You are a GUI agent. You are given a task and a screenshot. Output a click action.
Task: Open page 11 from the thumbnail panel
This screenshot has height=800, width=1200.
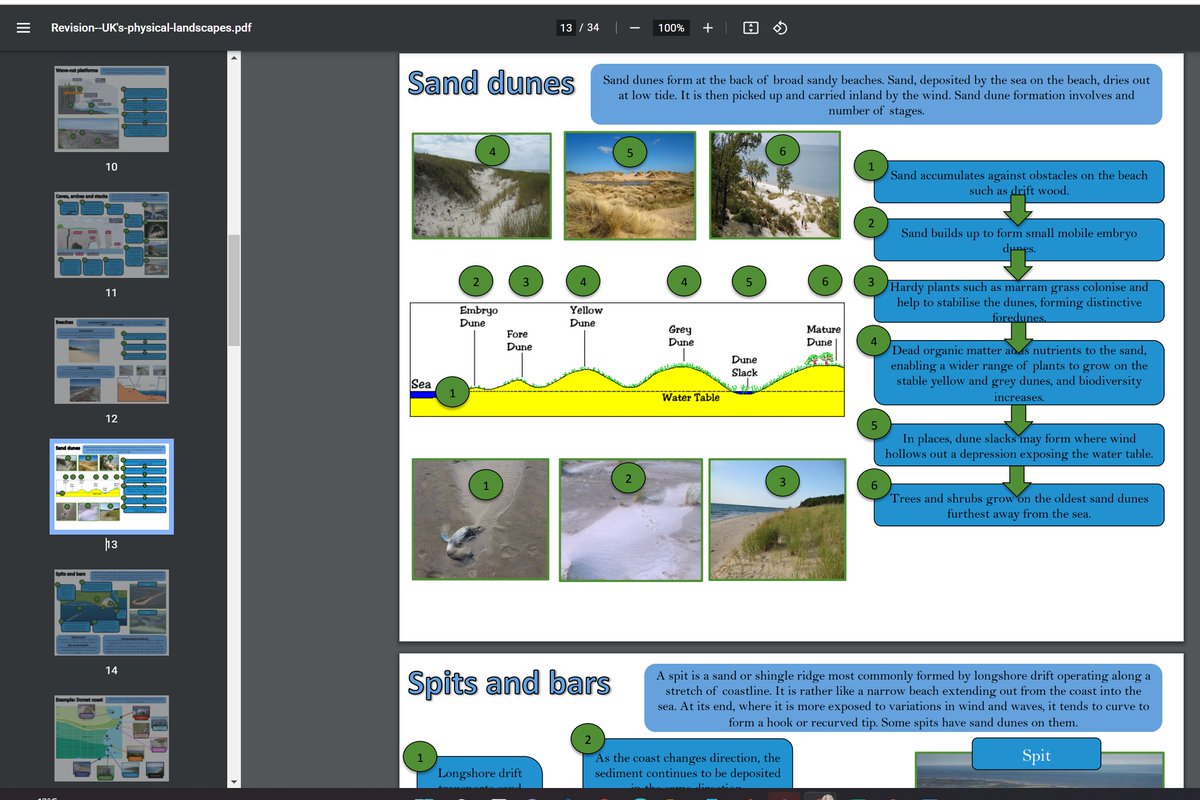(111, 234)
